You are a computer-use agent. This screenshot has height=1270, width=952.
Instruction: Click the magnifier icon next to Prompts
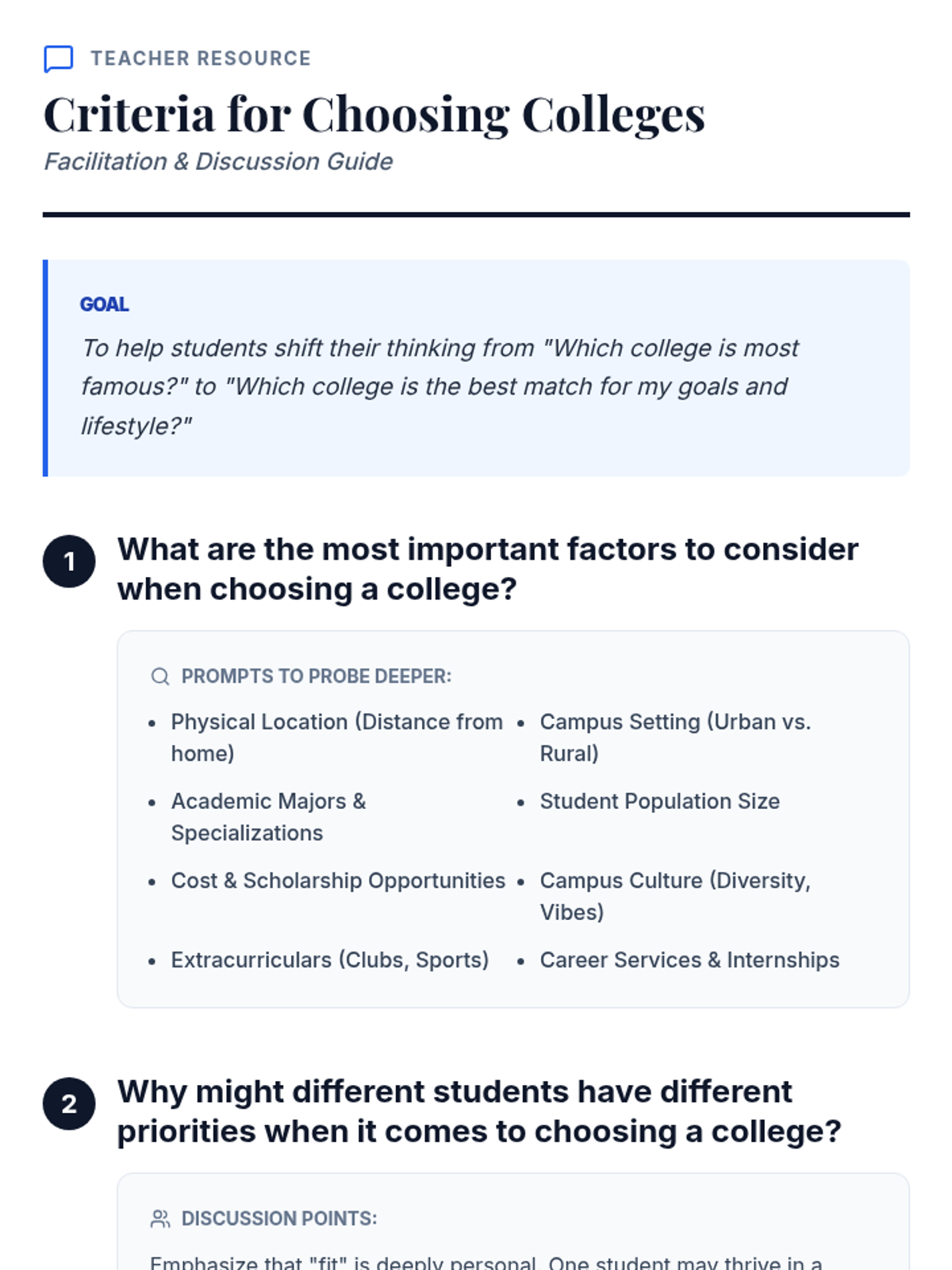[160, 676]
